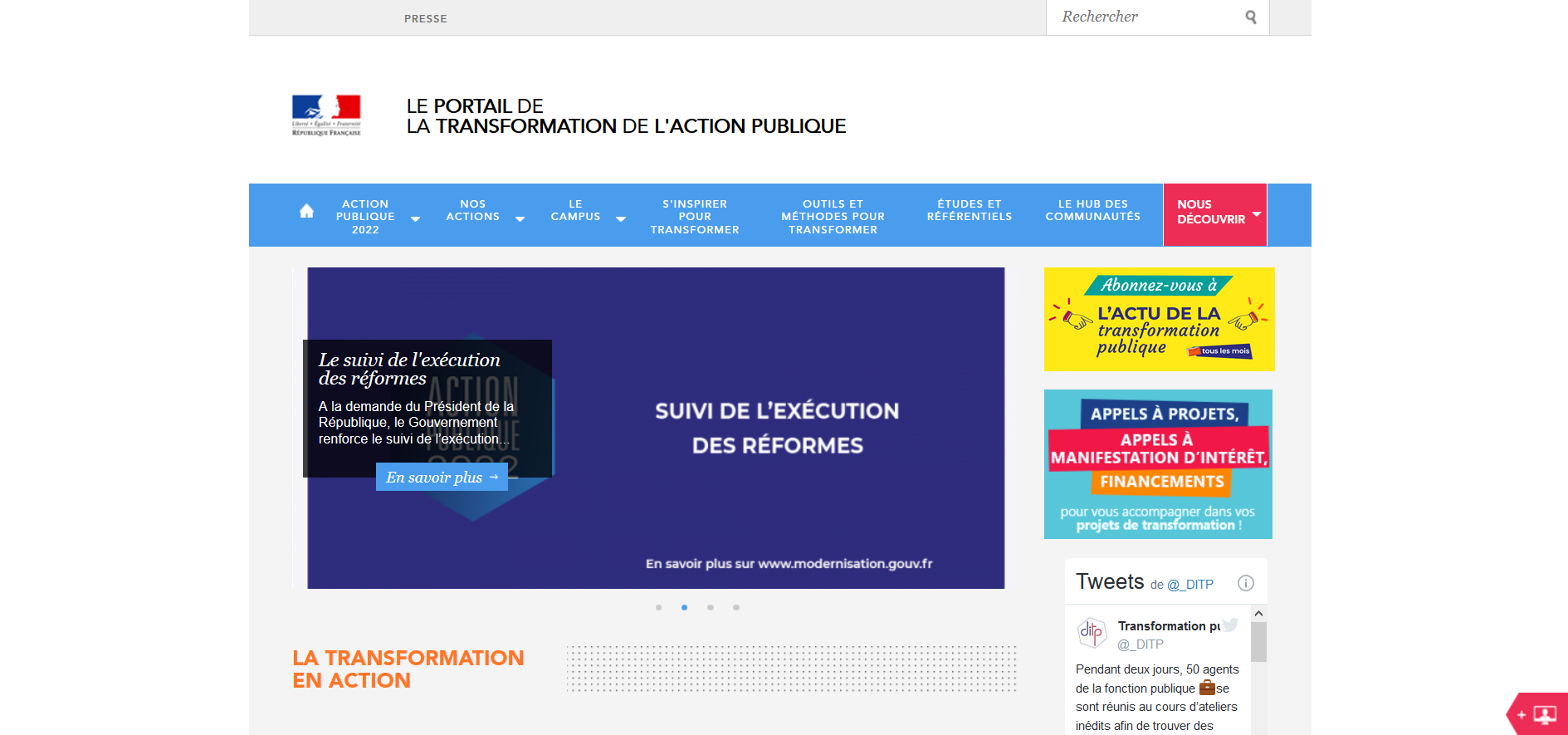This screenshot has height=735, width=1568.
Task: Expand the Action Publique 2022 dropdown arrow
Action: click(x=415, y=219)
